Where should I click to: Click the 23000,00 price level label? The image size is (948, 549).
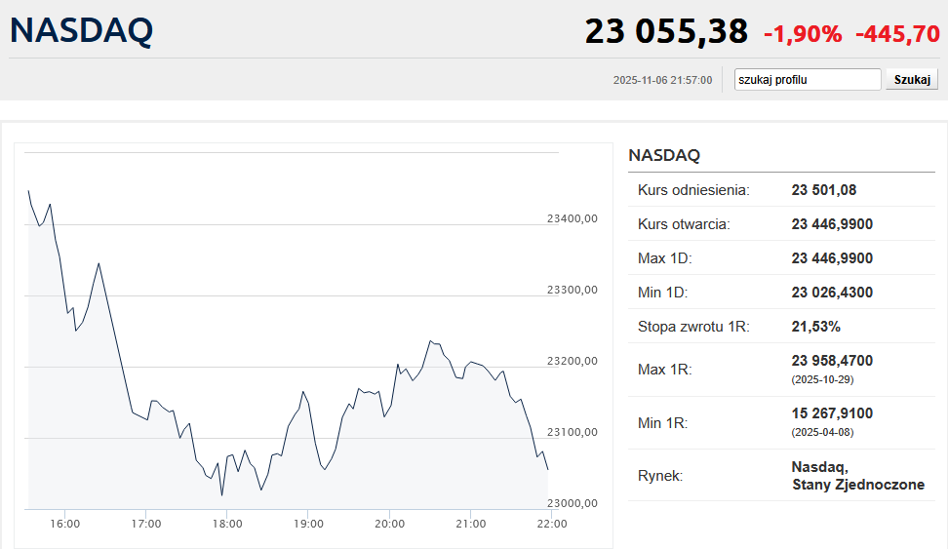point(572,503)
